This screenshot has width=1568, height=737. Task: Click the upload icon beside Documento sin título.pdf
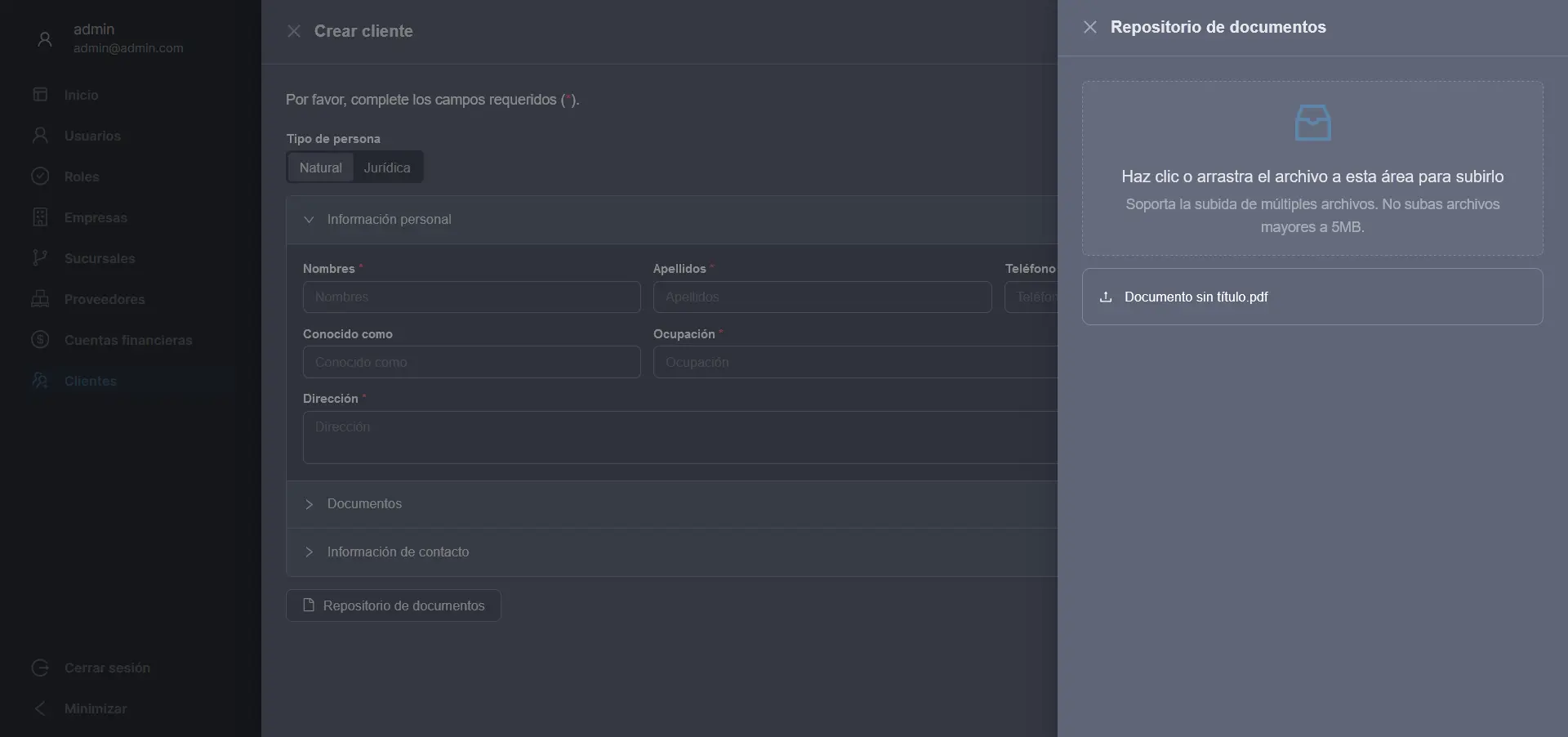coord(1106,297)
